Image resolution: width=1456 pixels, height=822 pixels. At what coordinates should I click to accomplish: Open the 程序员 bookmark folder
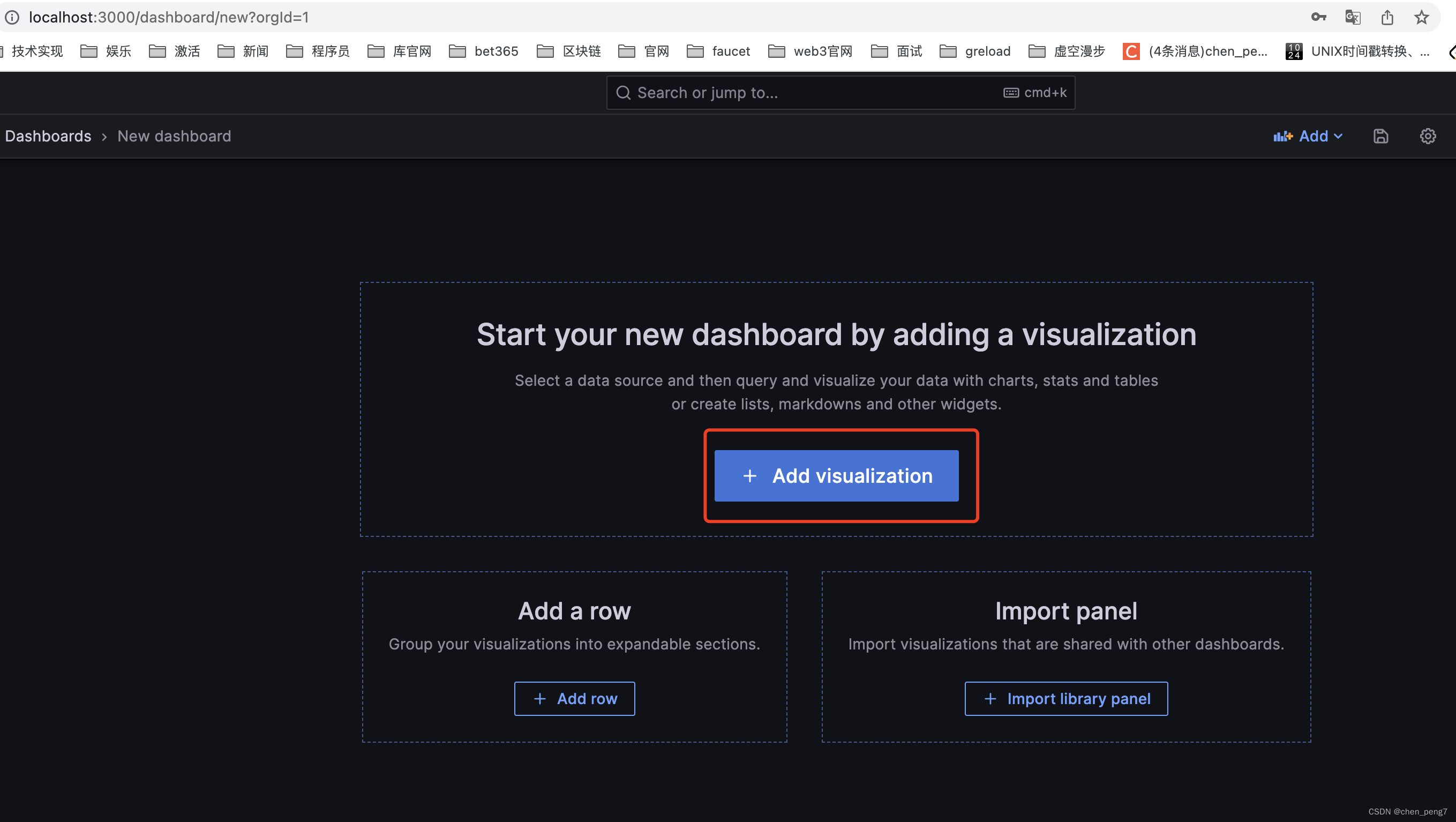[x=318, y=51]
